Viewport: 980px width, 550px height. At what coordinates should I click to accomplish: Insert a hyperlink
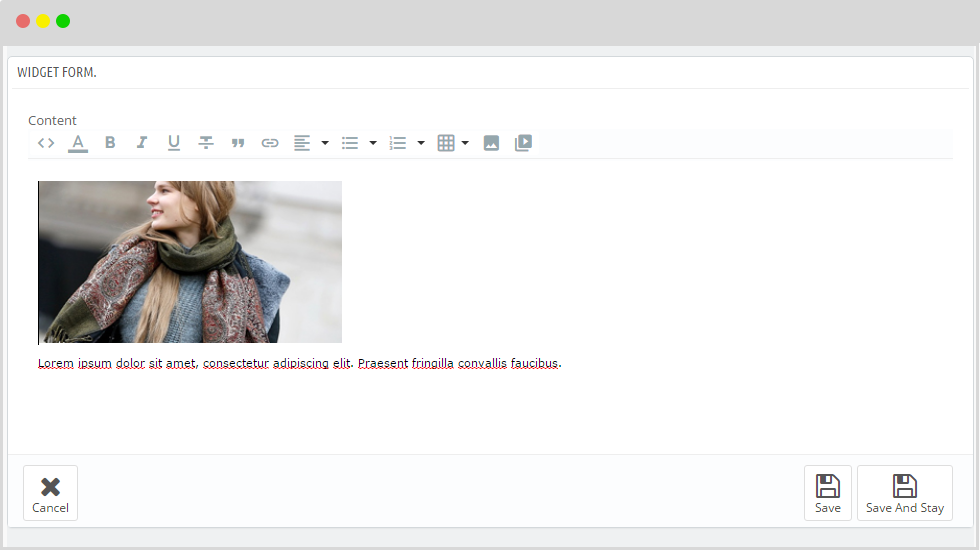pos(269,143)
